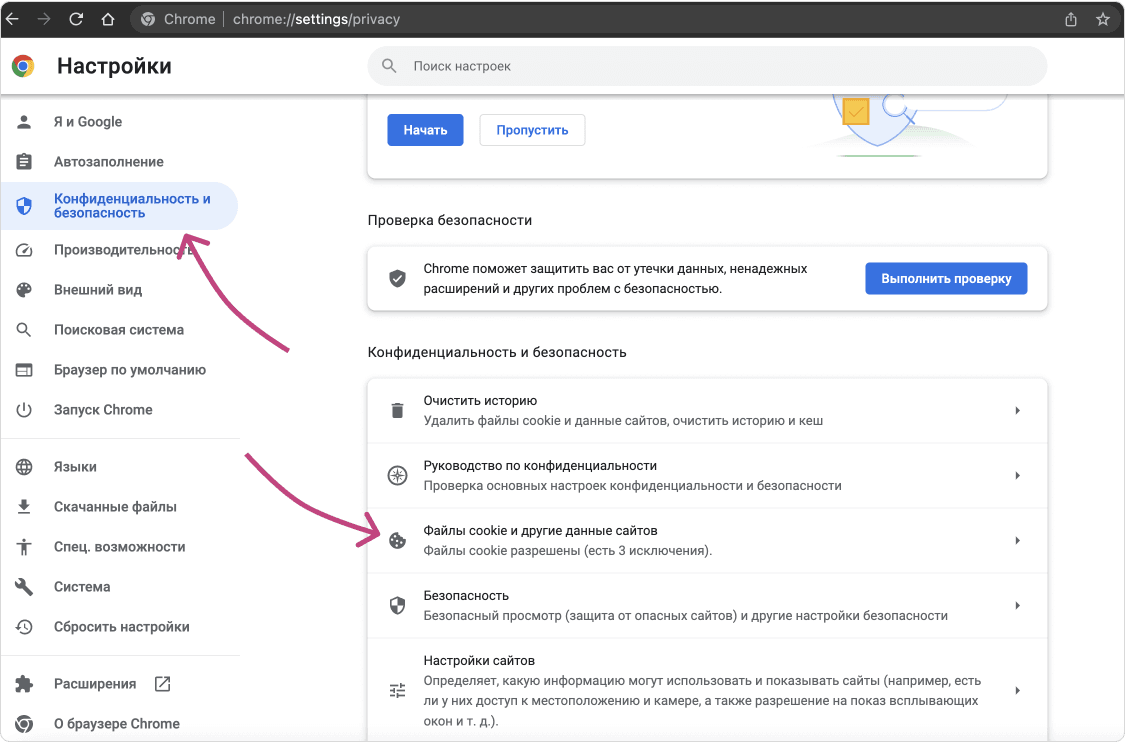The image size is (1125, 742).
Task: Select the power icon beside Запуск Chrome
Action: [x=23, y=409]
